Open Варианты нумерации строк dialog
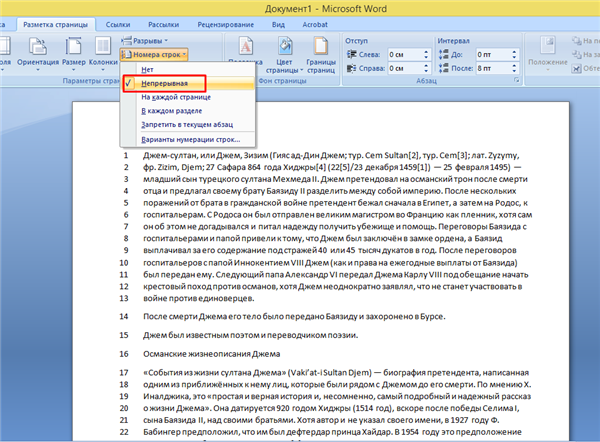The width and height of the screenshot is (600, 442). 188,140
